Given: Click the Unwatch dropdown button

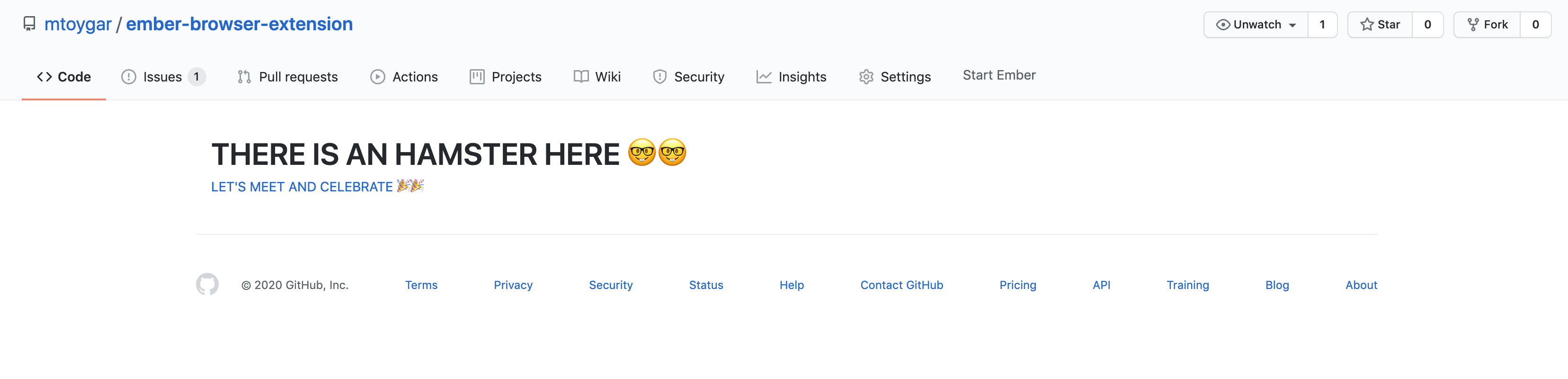Looking at the screenshot, I should tap(1256, 24).
